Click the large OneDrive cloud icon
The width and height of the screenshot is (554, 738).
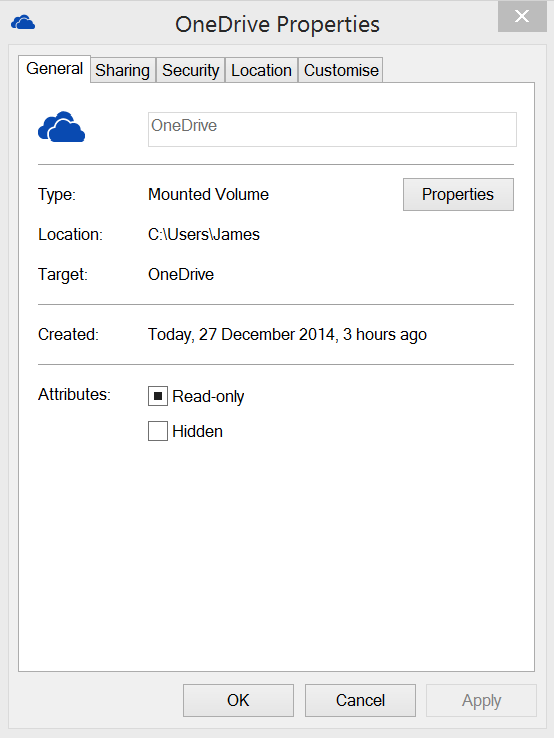click(61, 127)
